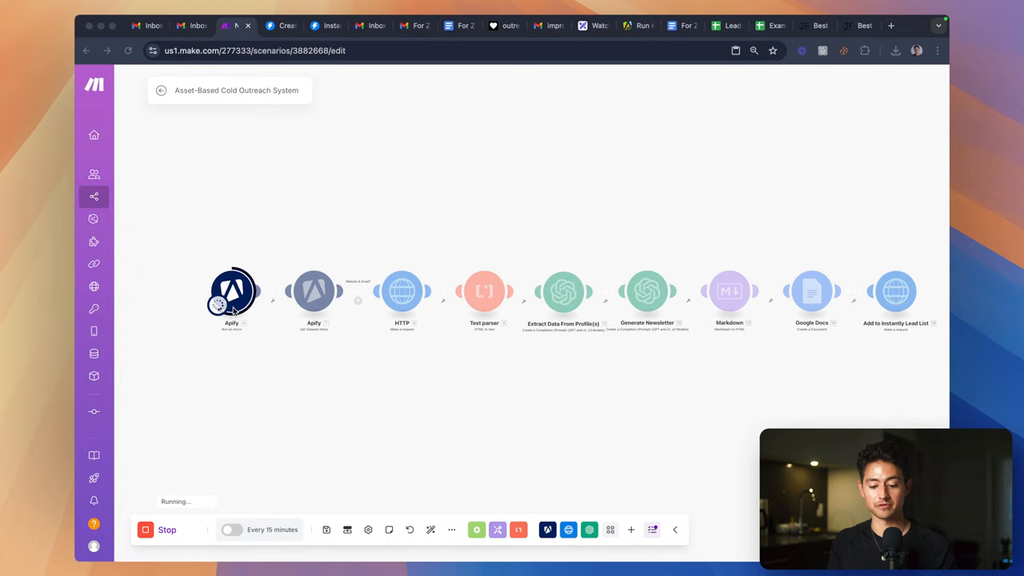
Task: Select the HTTP Make a request module
Action: pos(402,291)
